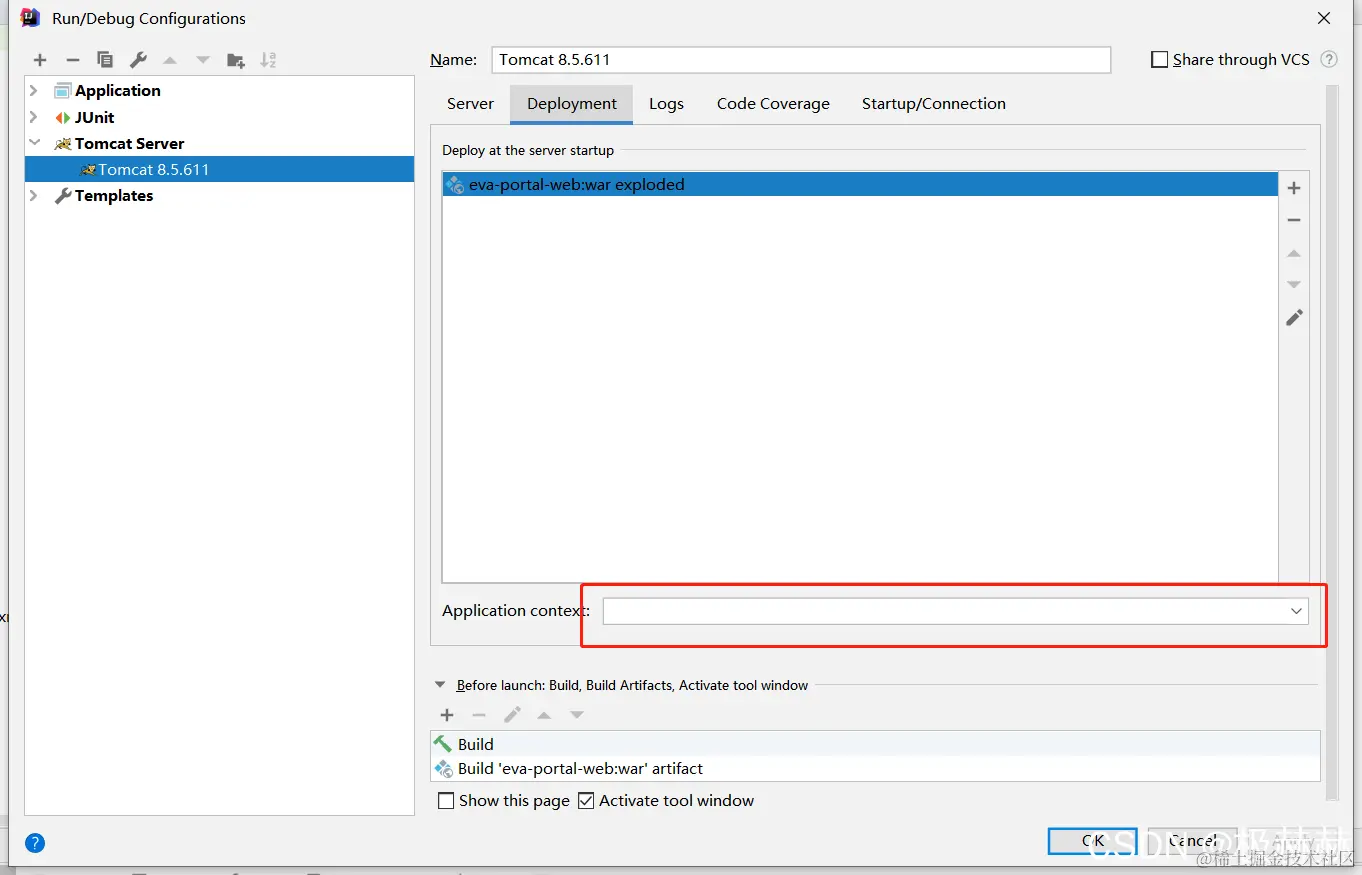Viewport: 1362px width, 875px height.
Task: Sort configurations alphabetically icon
Action: (268, 60)
